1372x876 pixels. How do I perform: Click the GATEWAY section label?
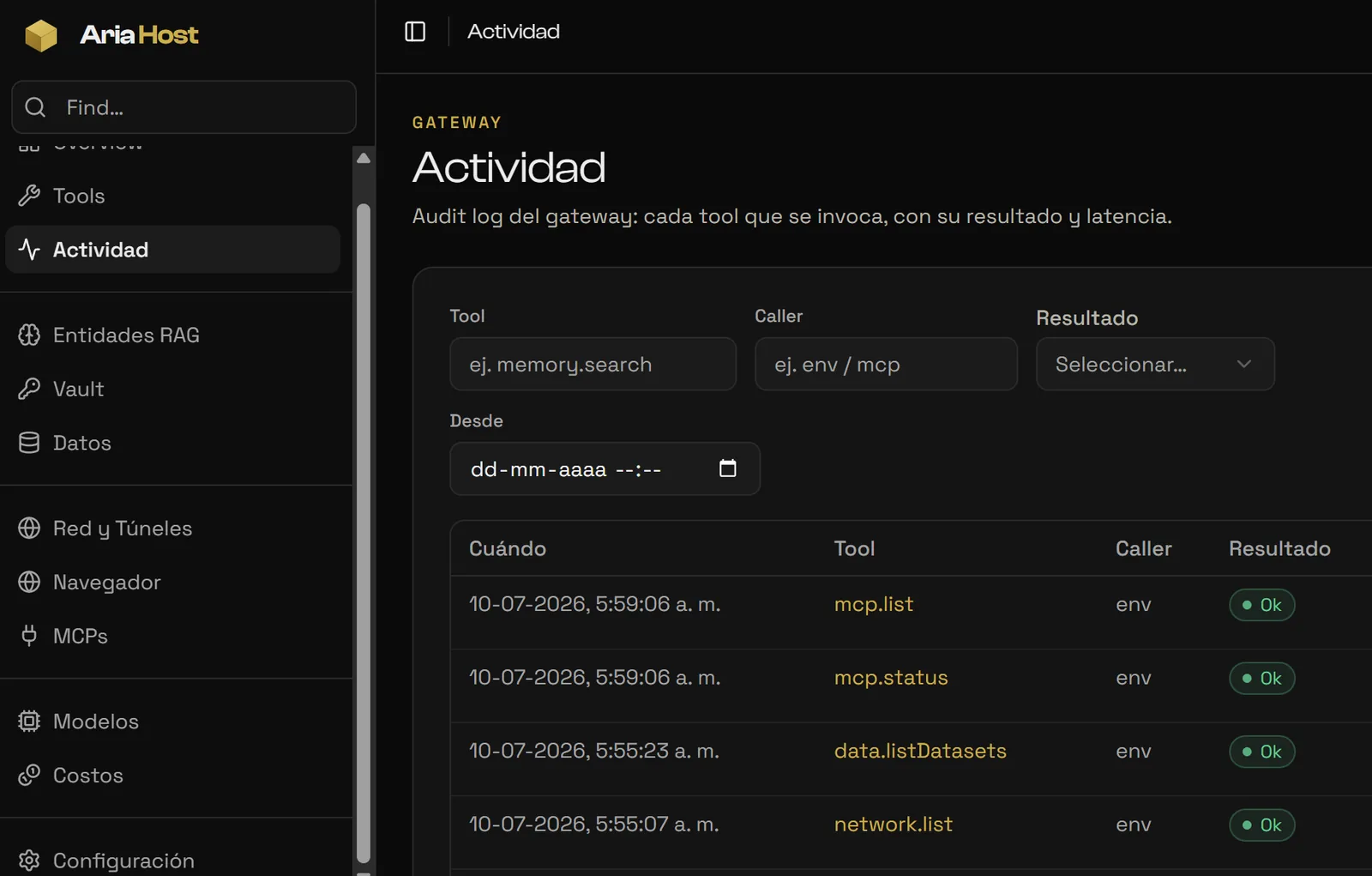(457, 123)
